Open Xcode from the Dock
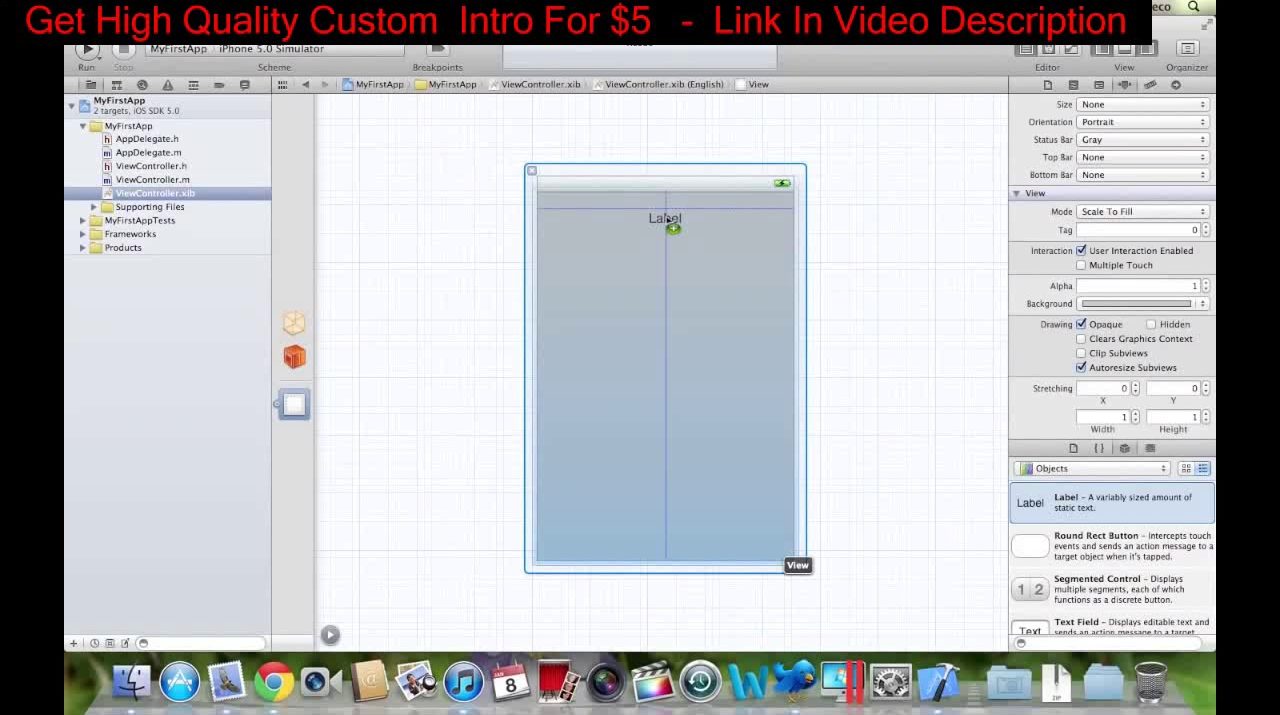The width and height of the screenshot is (1280, 715). tap(942, 683)
